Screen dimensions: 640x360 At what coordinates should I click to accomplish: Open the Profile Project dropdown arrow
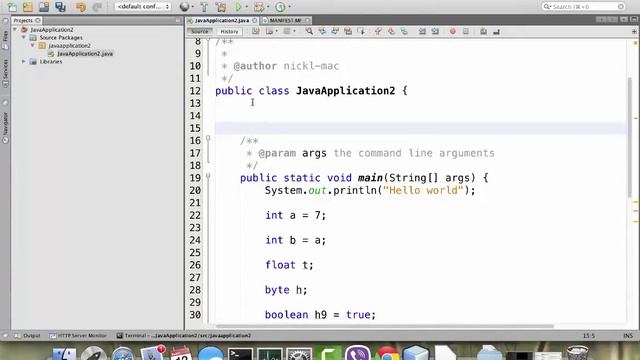point(289,7)
